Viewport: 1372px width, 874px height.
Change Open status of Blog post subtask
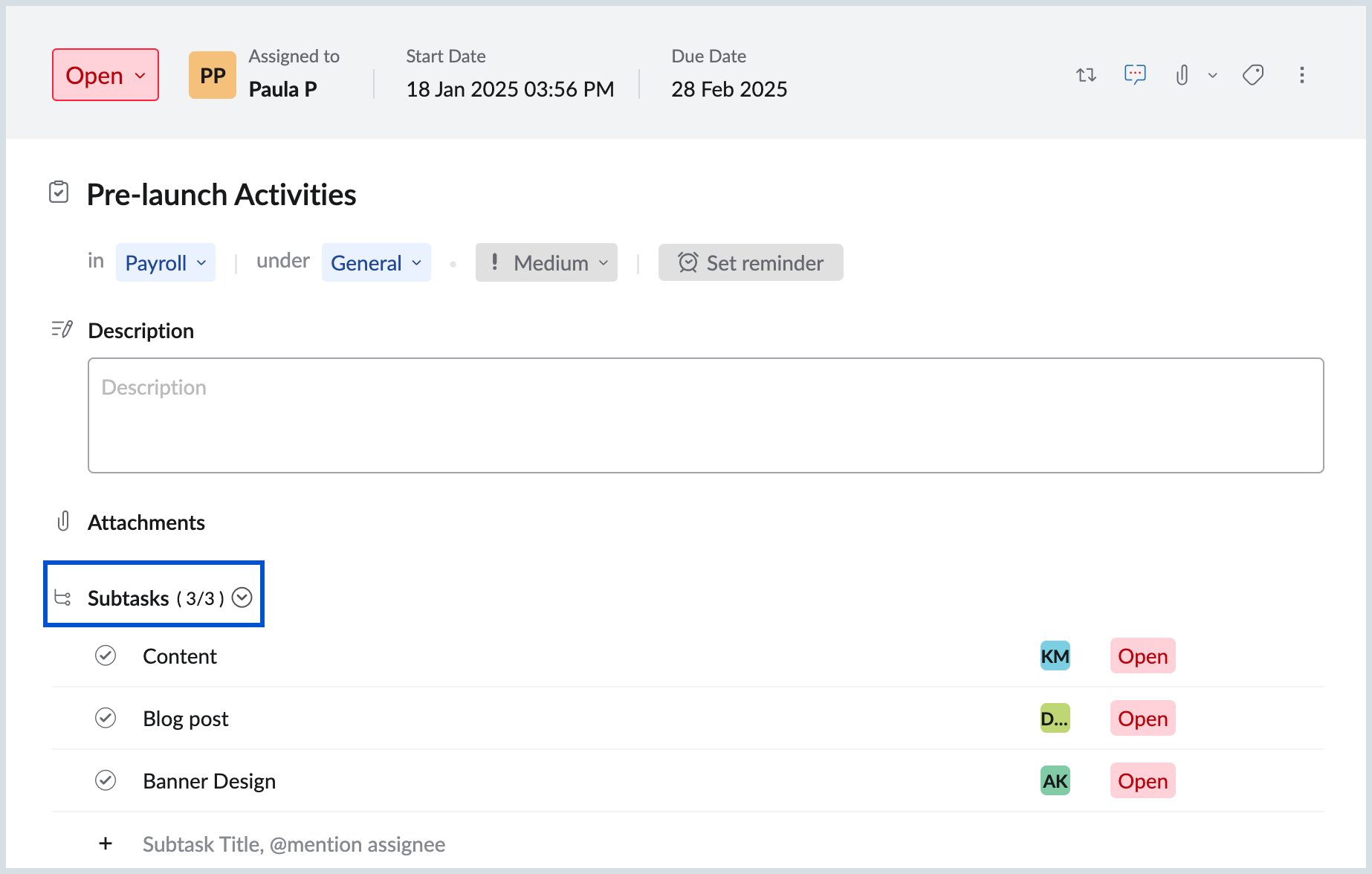click(x=1143, y=718)
